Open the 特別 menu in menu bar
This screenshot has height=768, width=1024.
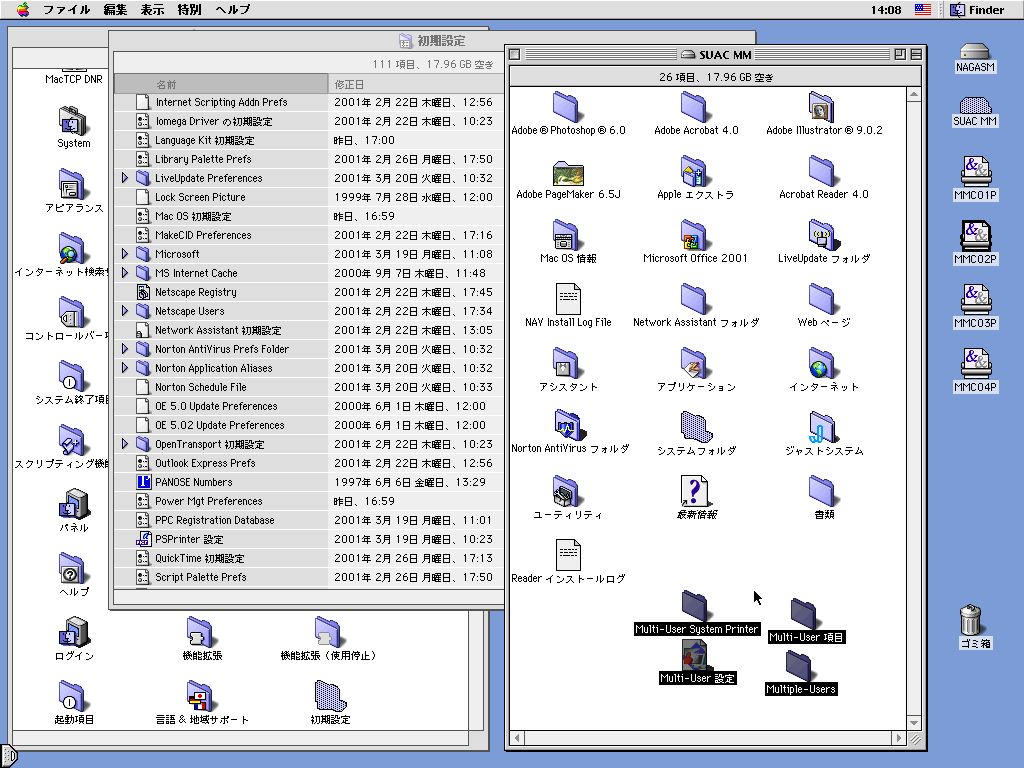point(189,9)
